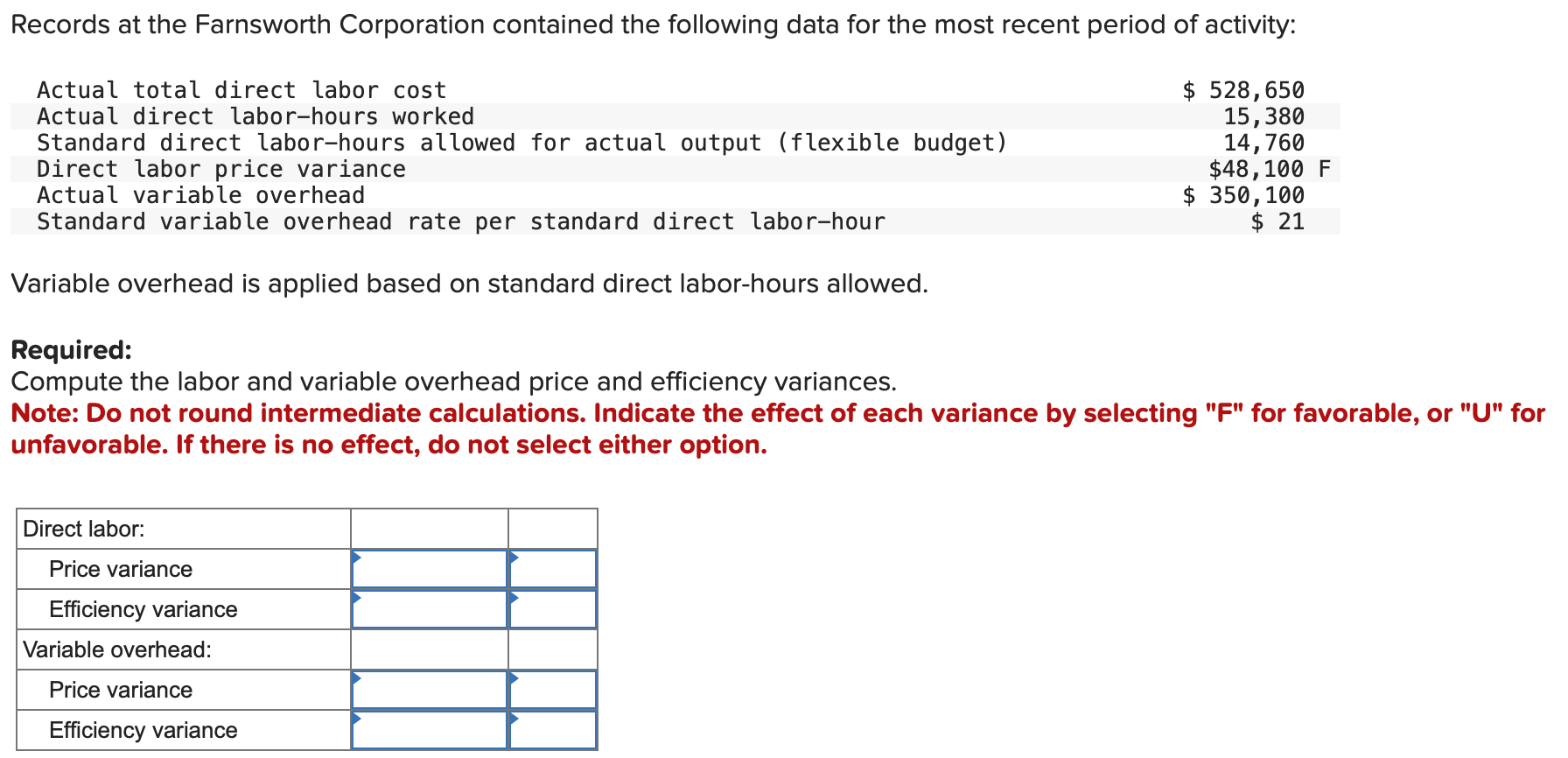Click the Variable overhead price variance input field
Screen dimensions: 1568x758
click(x=428, y=690)
